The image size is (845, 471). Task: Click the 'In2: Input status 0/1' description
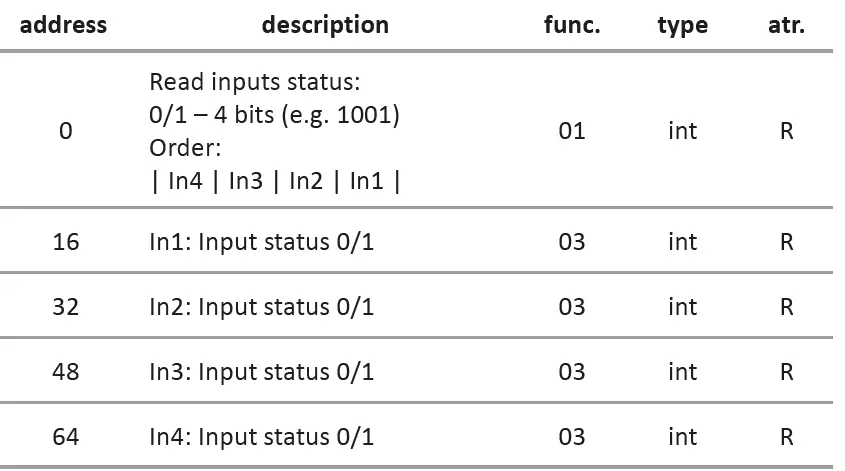coord(262,307)
